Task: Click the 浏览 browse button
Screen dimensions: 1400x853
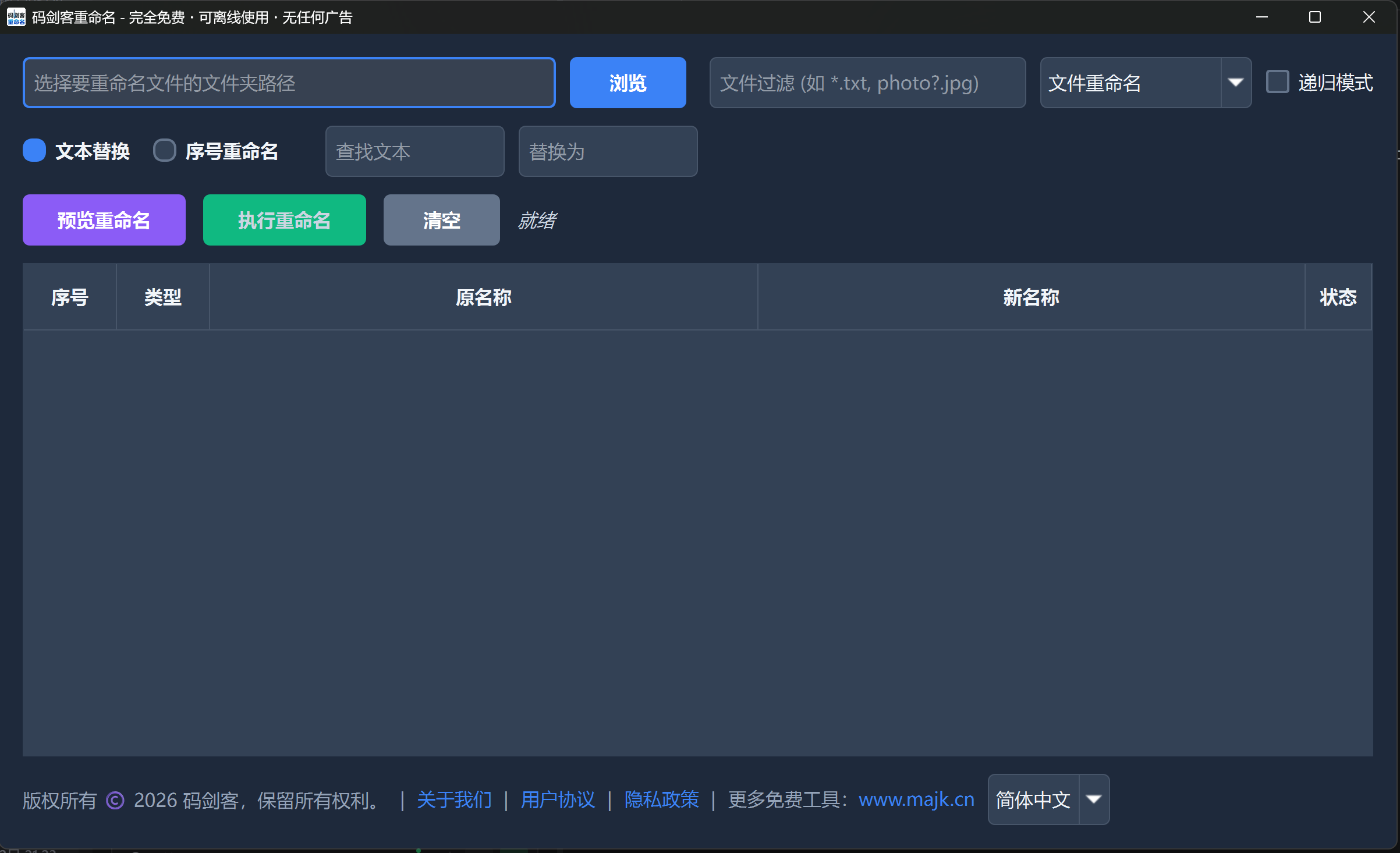Action: tap(628, 83)
